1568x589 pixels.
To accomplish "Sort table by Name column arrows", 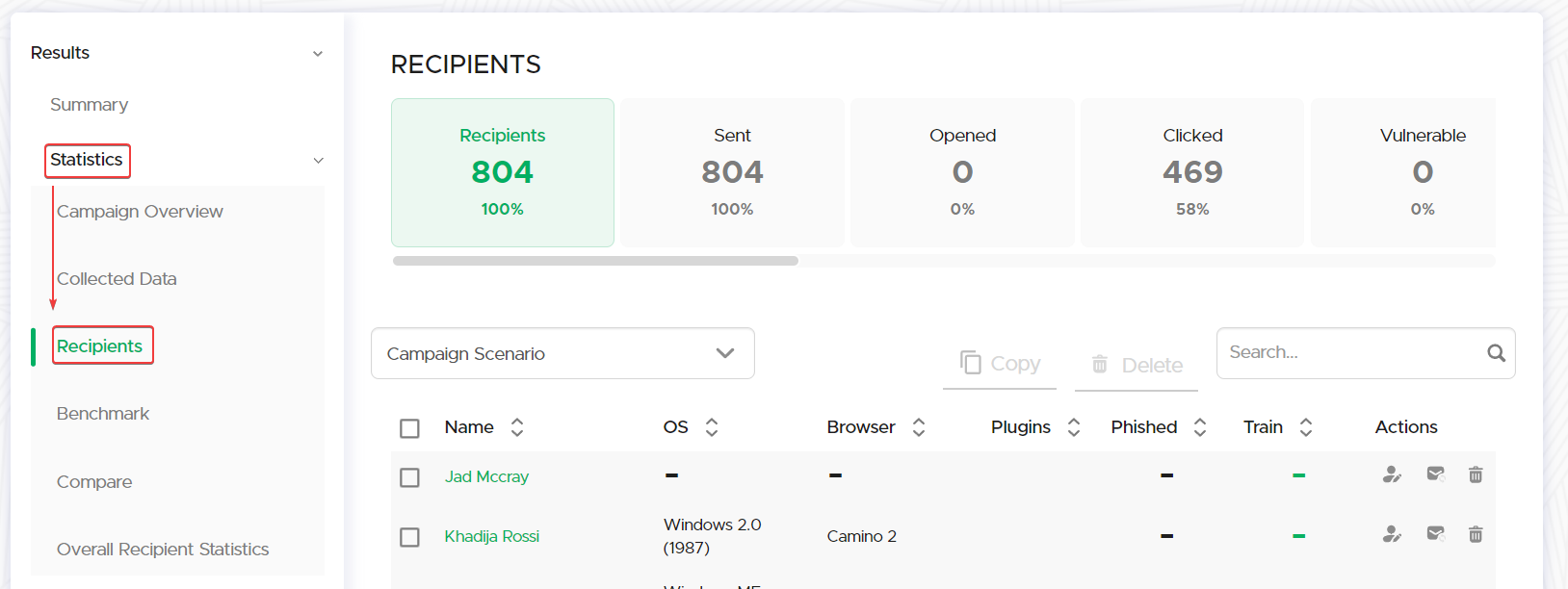I will [517, 427].
